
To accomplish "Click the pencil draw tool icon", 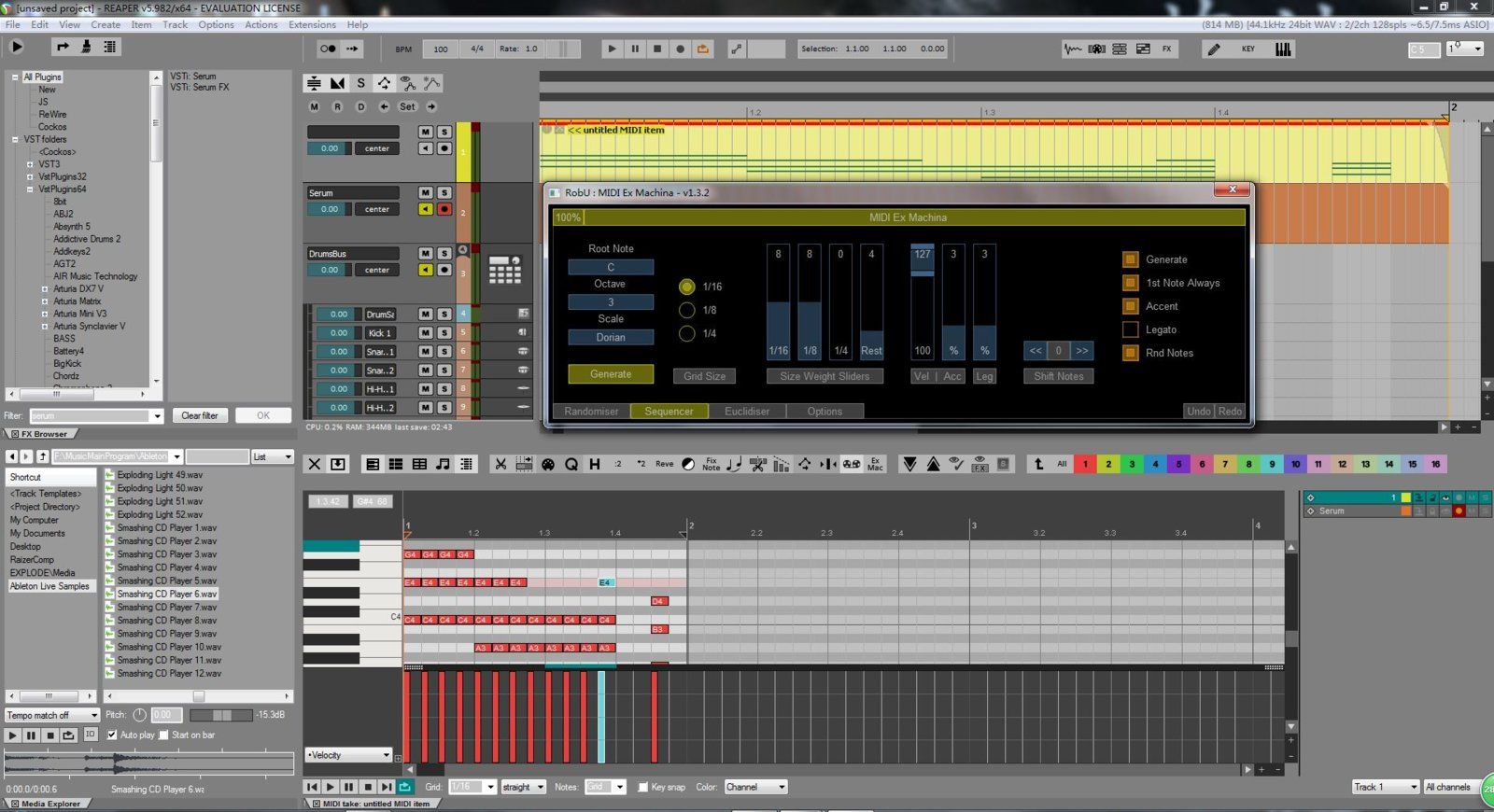I will pyautogui.click(x=1214, y=49).
